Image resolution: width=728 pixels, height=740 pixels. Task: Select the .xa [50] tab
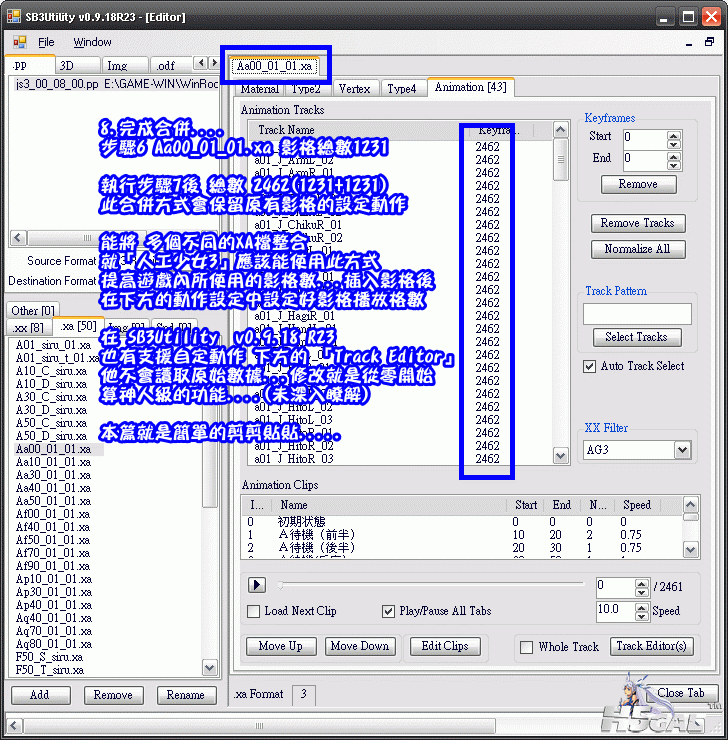[x=78, y=326]
